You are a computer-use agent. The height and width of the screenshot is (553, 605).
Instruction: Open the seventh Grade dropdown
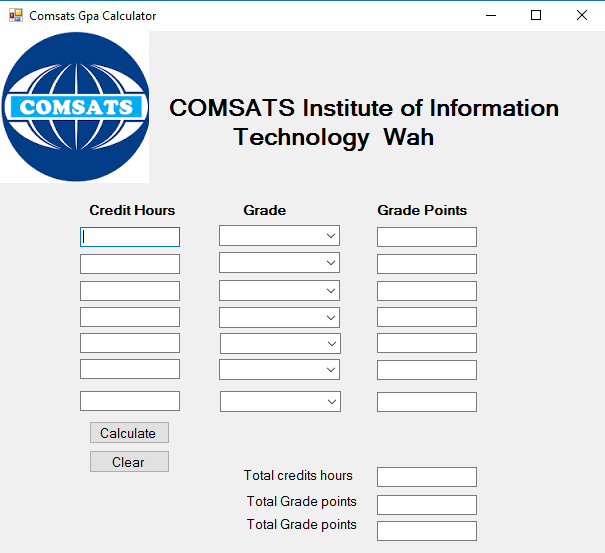tap(281, 402)
